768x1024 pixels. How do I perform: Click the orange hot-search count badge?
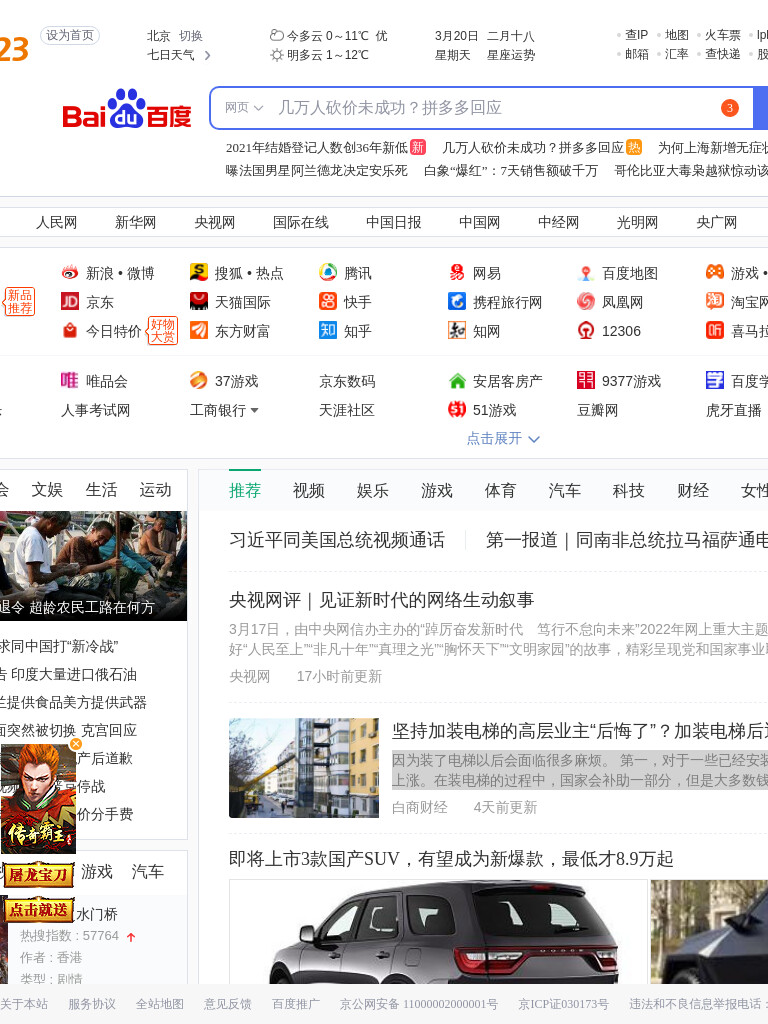point(729,108)
